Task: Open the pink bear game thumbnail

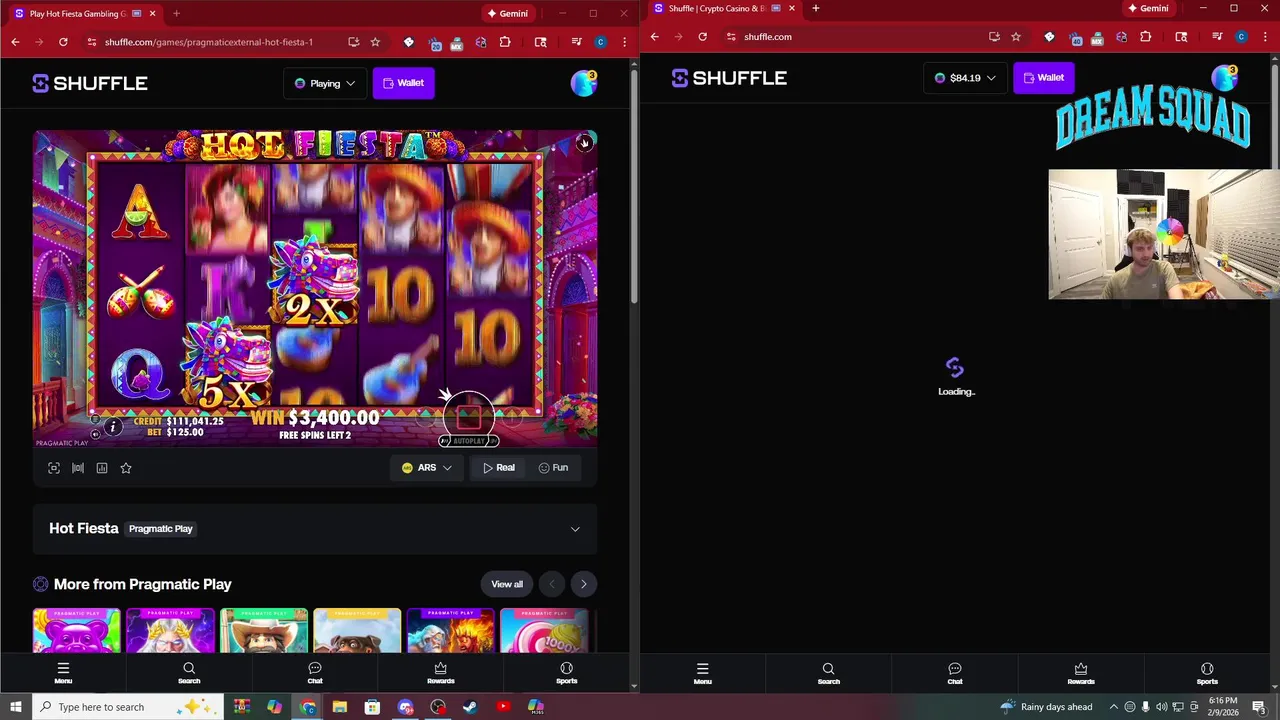Action: [76, 630]
